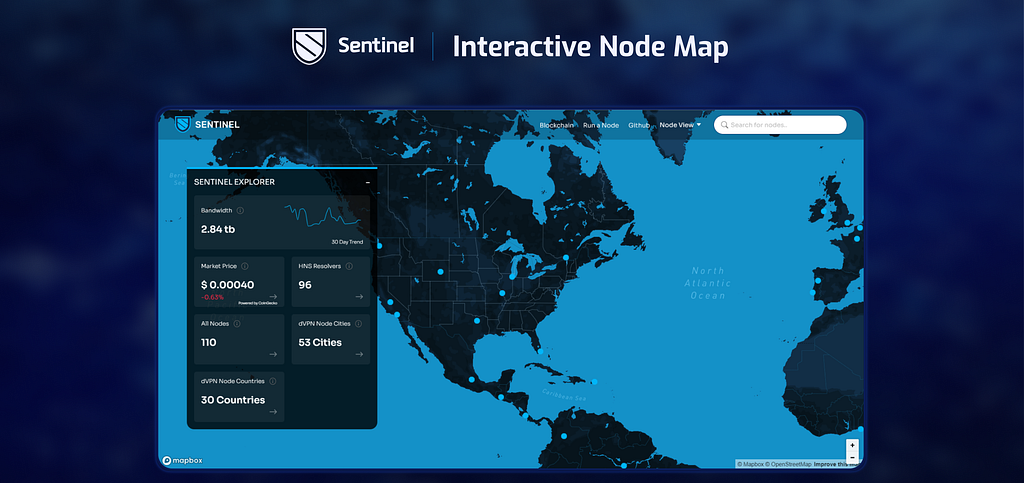
Task: Collapse the Sentinel Explorer panel
Action: 368,182
